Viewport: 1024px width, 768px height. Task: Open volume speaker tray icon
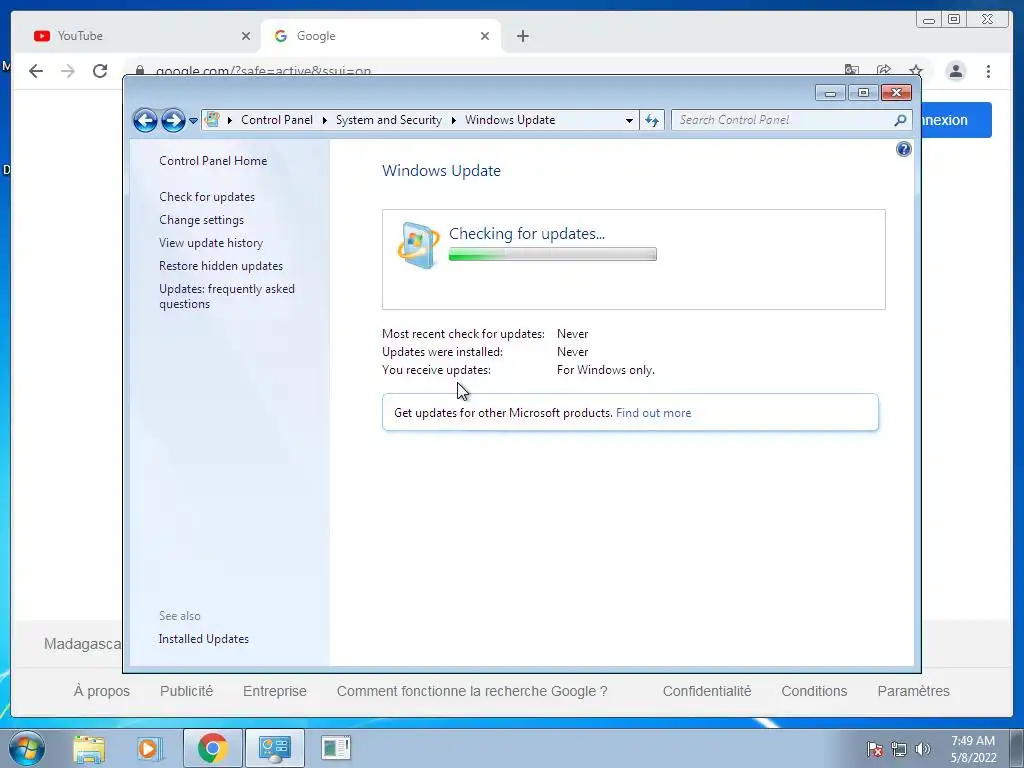(x=923, y=749)
